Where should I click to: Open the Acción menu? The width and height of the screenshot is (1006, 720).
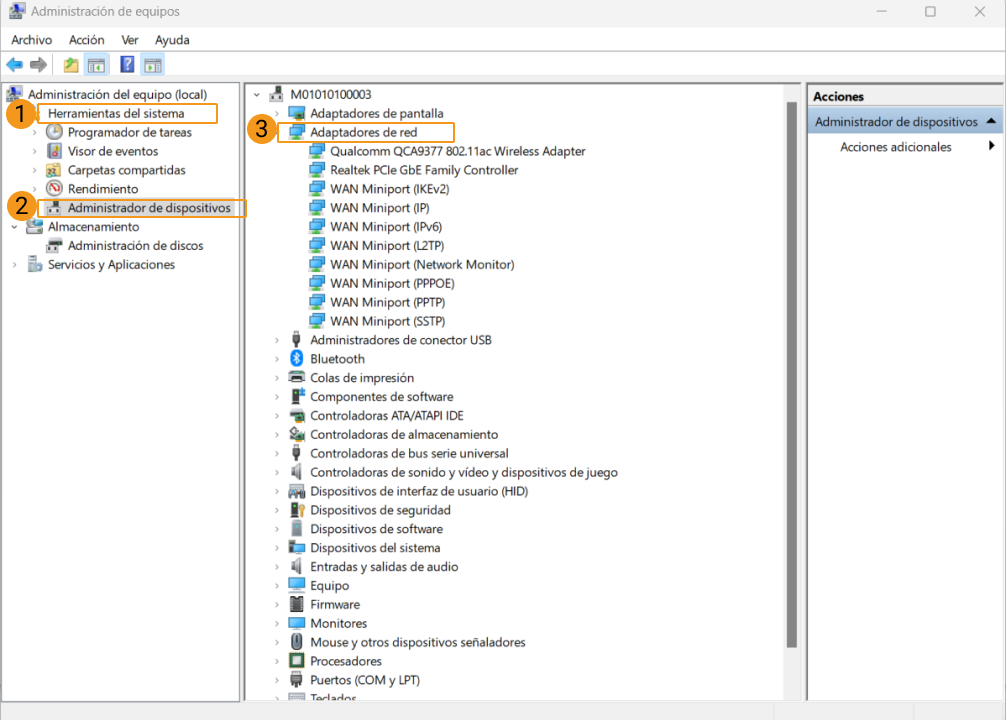click(x=86, y=40)
